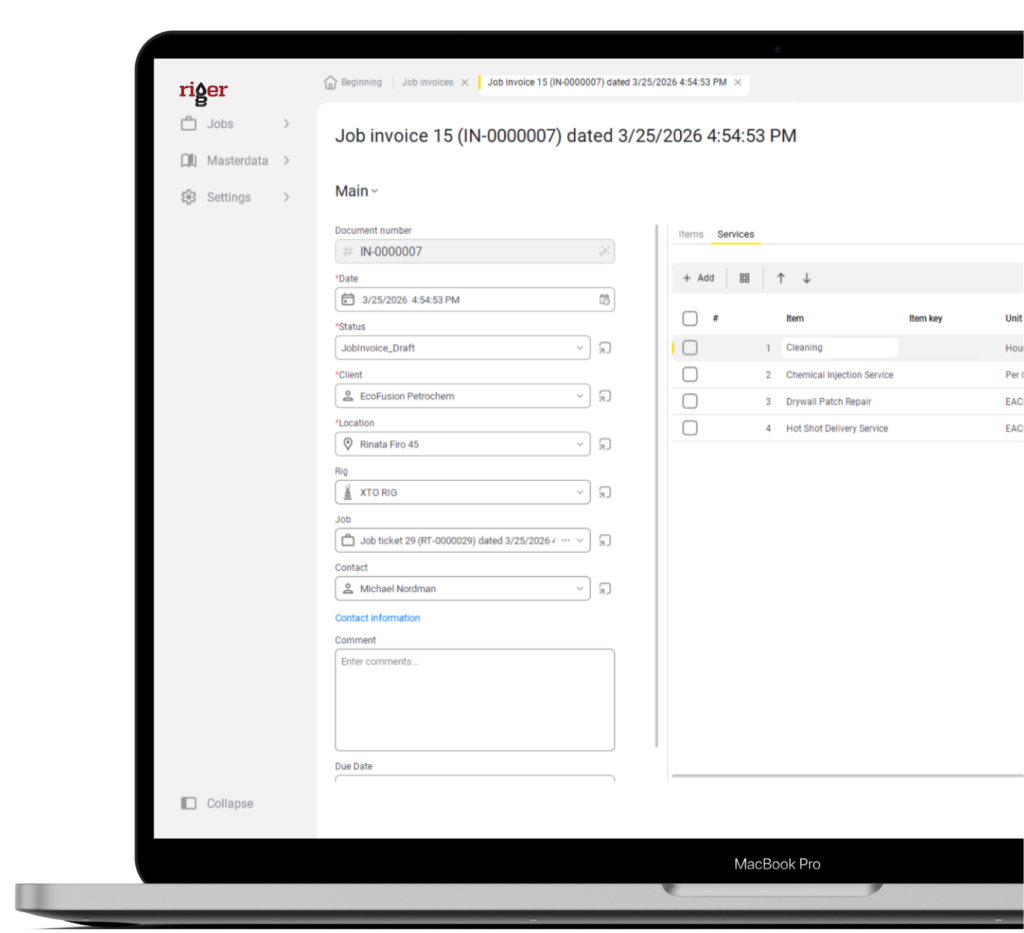Go to Beginning home icon
The height and width of the screenshot is (933, 1024).
point(330,82)
